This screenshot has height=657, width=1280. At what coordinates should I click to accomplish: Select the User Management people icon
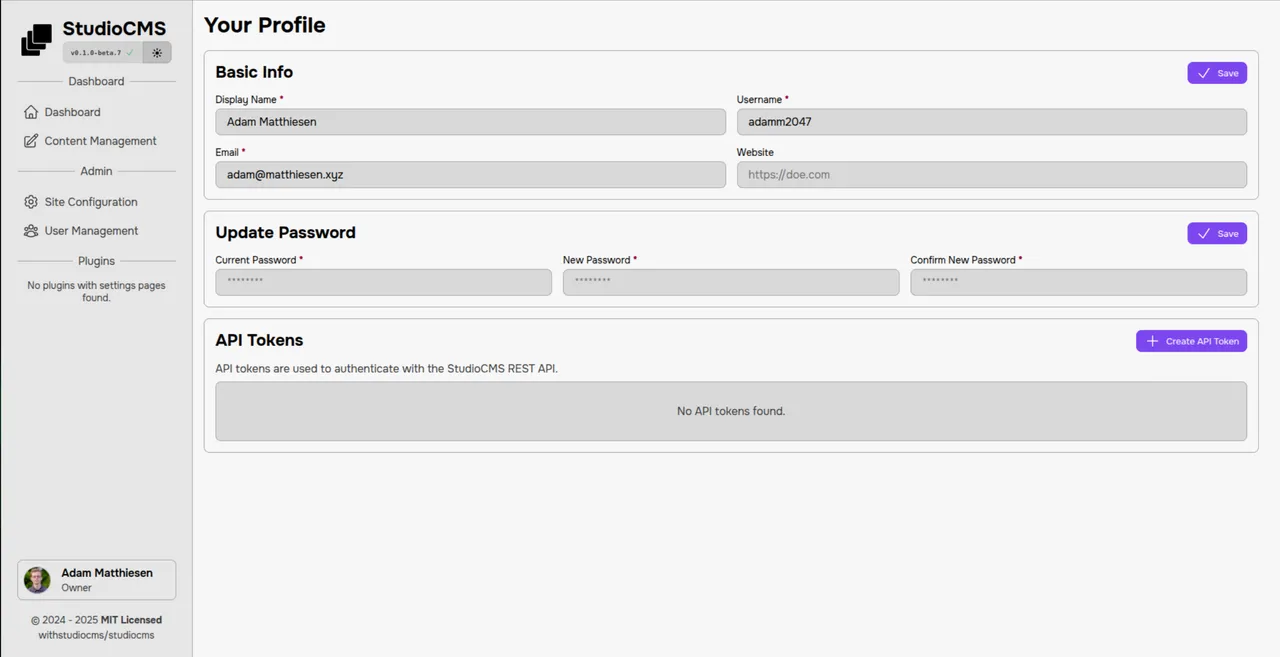[x=31, y=231]
